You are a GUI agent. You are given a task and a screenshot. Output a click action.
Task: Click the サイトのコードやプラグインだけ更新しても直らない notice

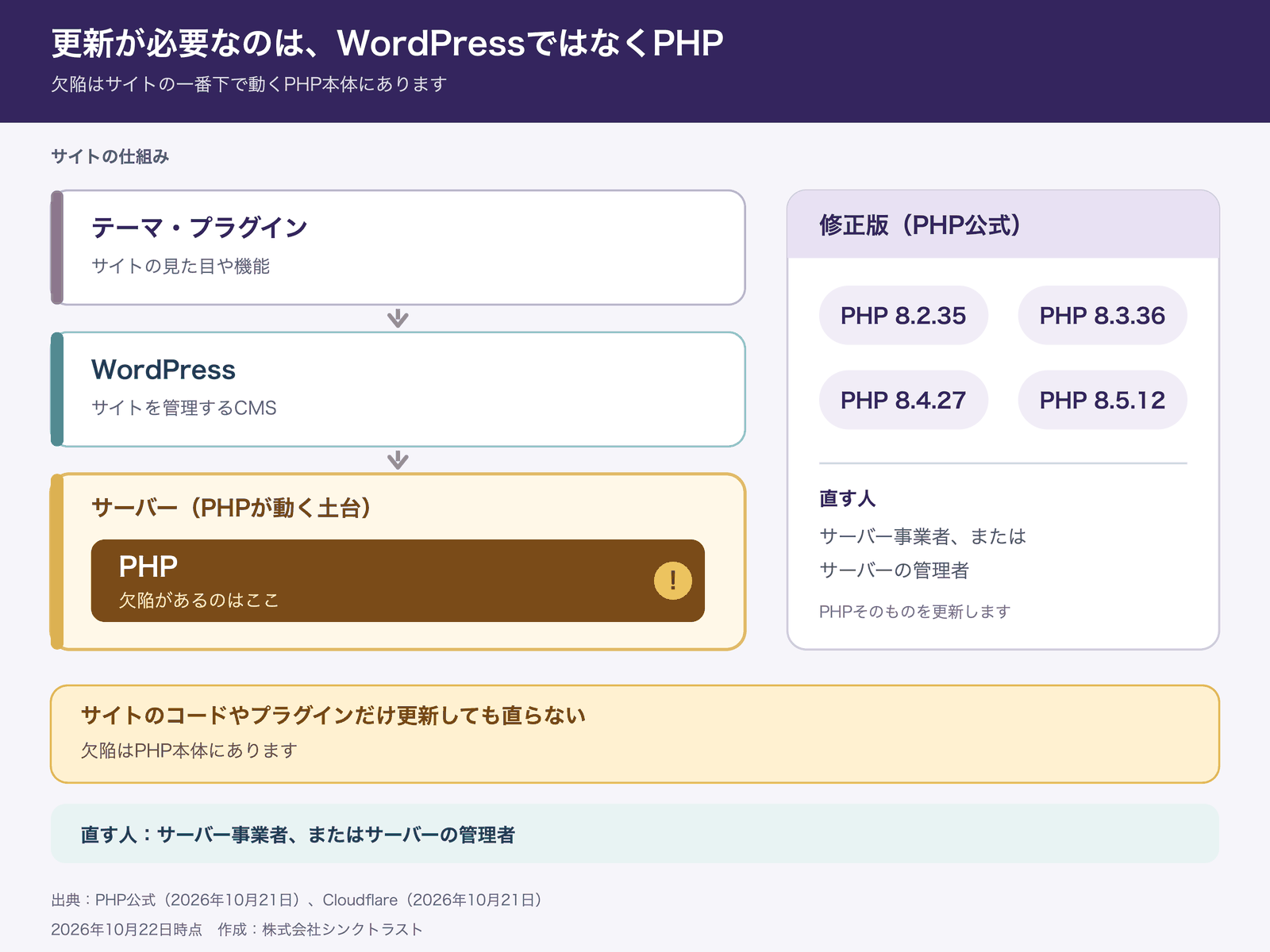[x=635, y=735]
